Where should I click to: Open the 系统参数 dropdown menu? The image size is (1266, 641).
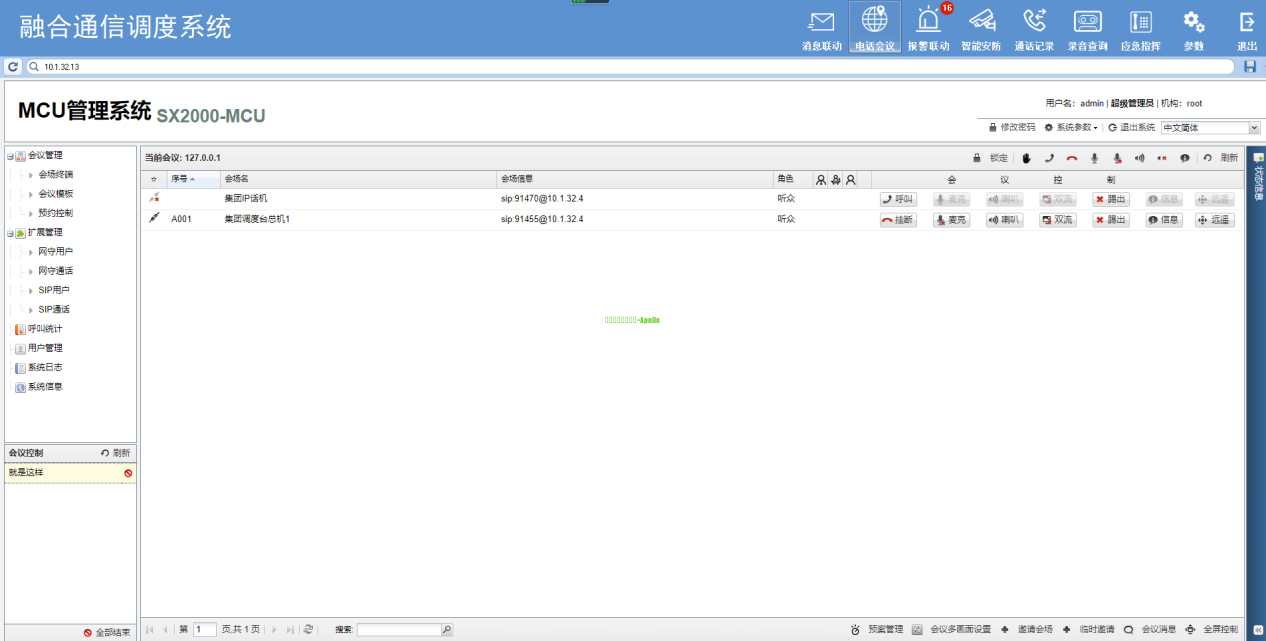(1071, 128)
